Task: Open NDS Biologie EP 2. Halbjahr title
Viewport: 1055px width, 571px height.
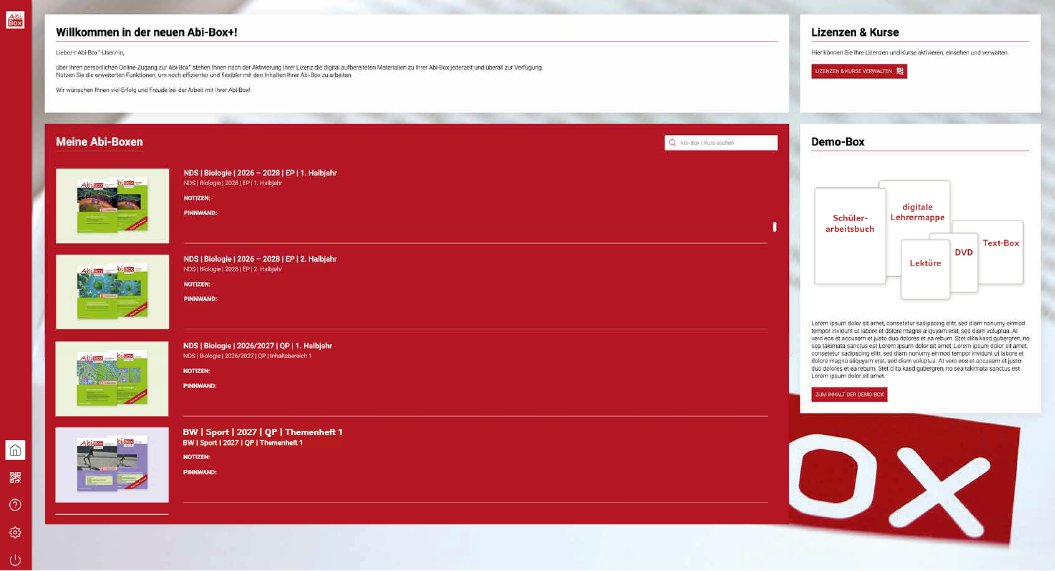Action: [x=259, y=259]
